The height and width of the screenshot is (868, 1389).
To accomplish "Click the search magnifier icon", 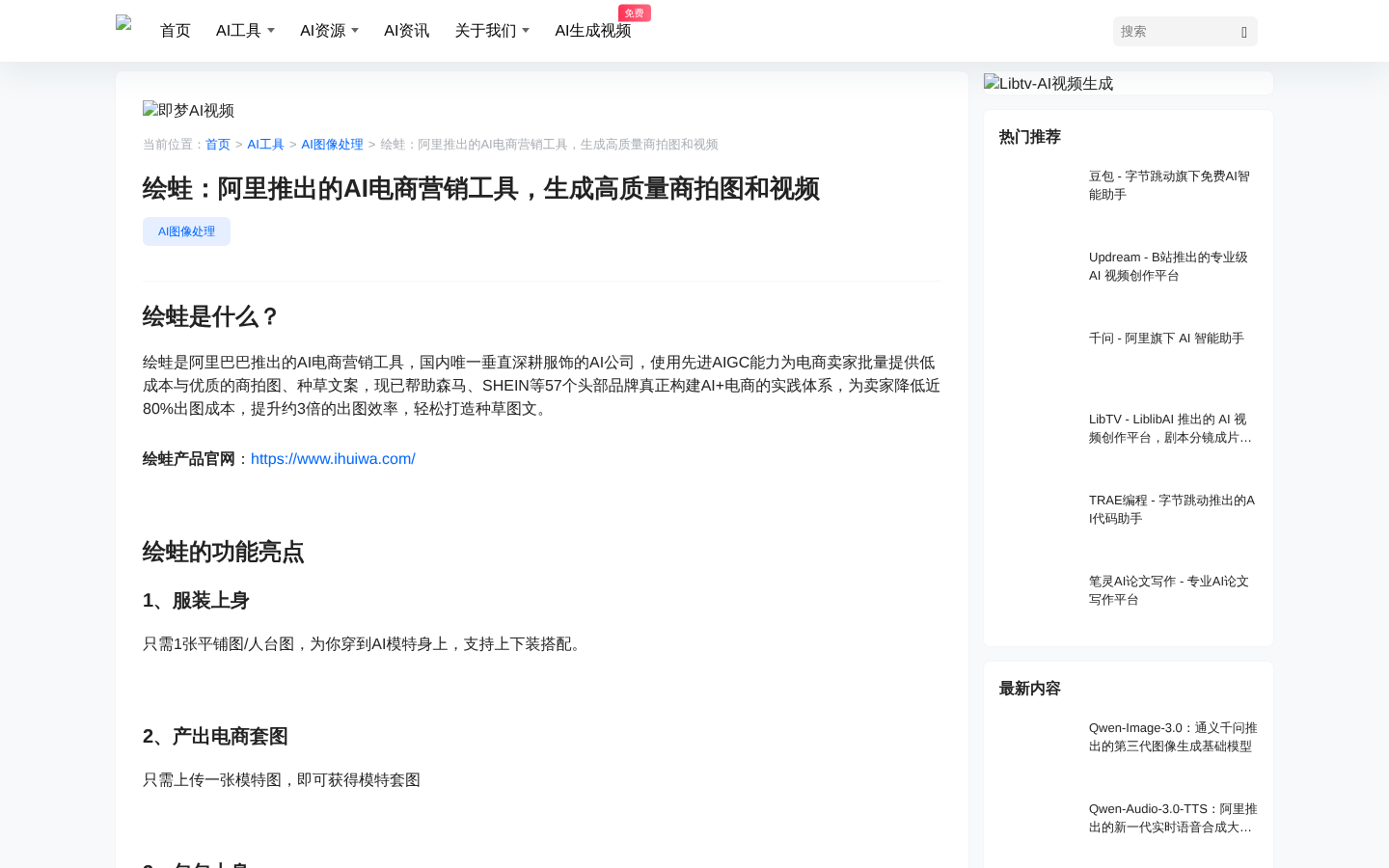I will coord(1244,32).
